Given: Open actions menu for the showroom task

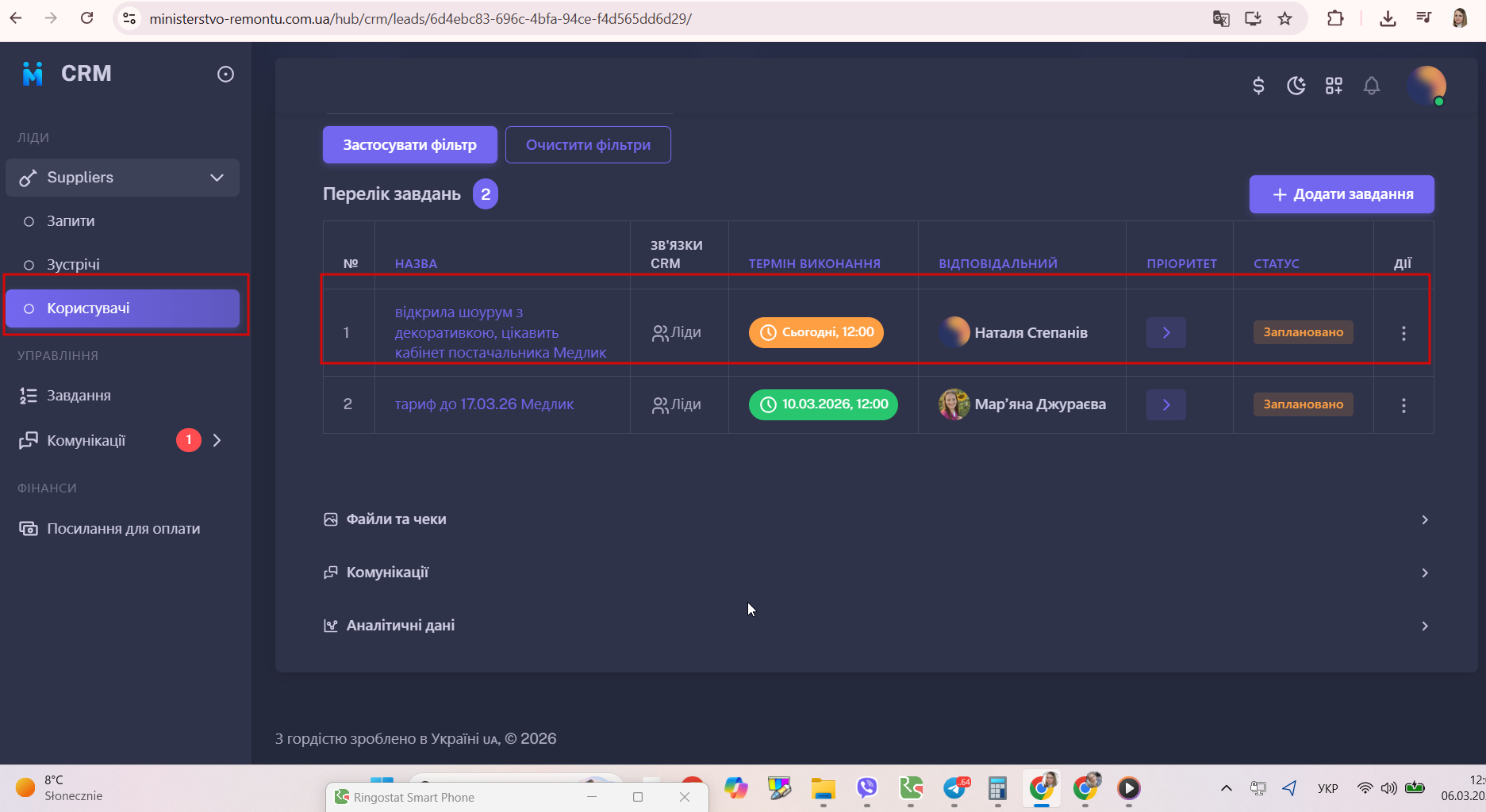Looking at the screenshot, I should (x=1403, y=334).
